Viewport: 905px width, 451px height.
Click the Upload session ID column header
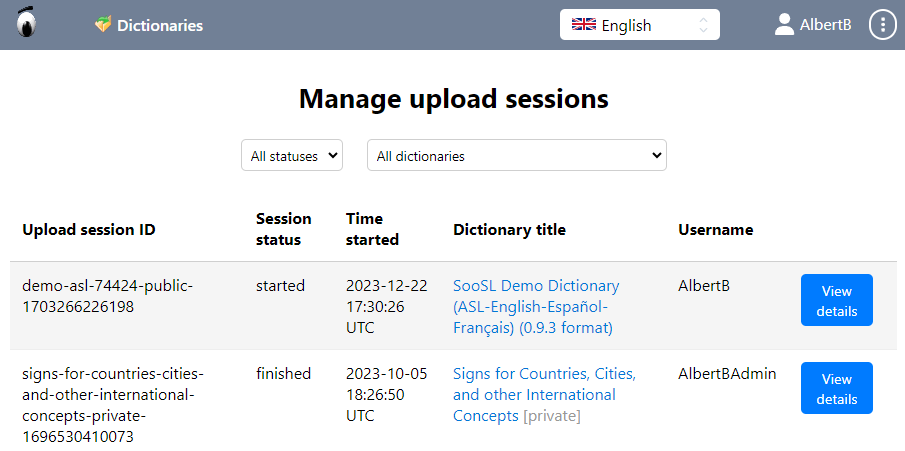89,230
